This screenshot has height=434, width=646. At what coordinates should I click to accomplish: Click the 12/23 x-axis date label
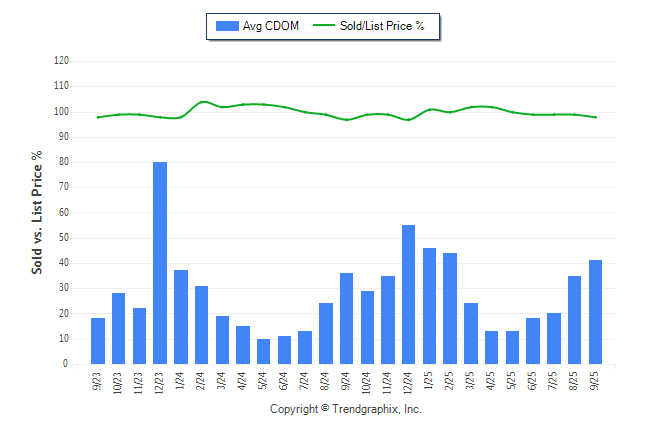(161, 381)
